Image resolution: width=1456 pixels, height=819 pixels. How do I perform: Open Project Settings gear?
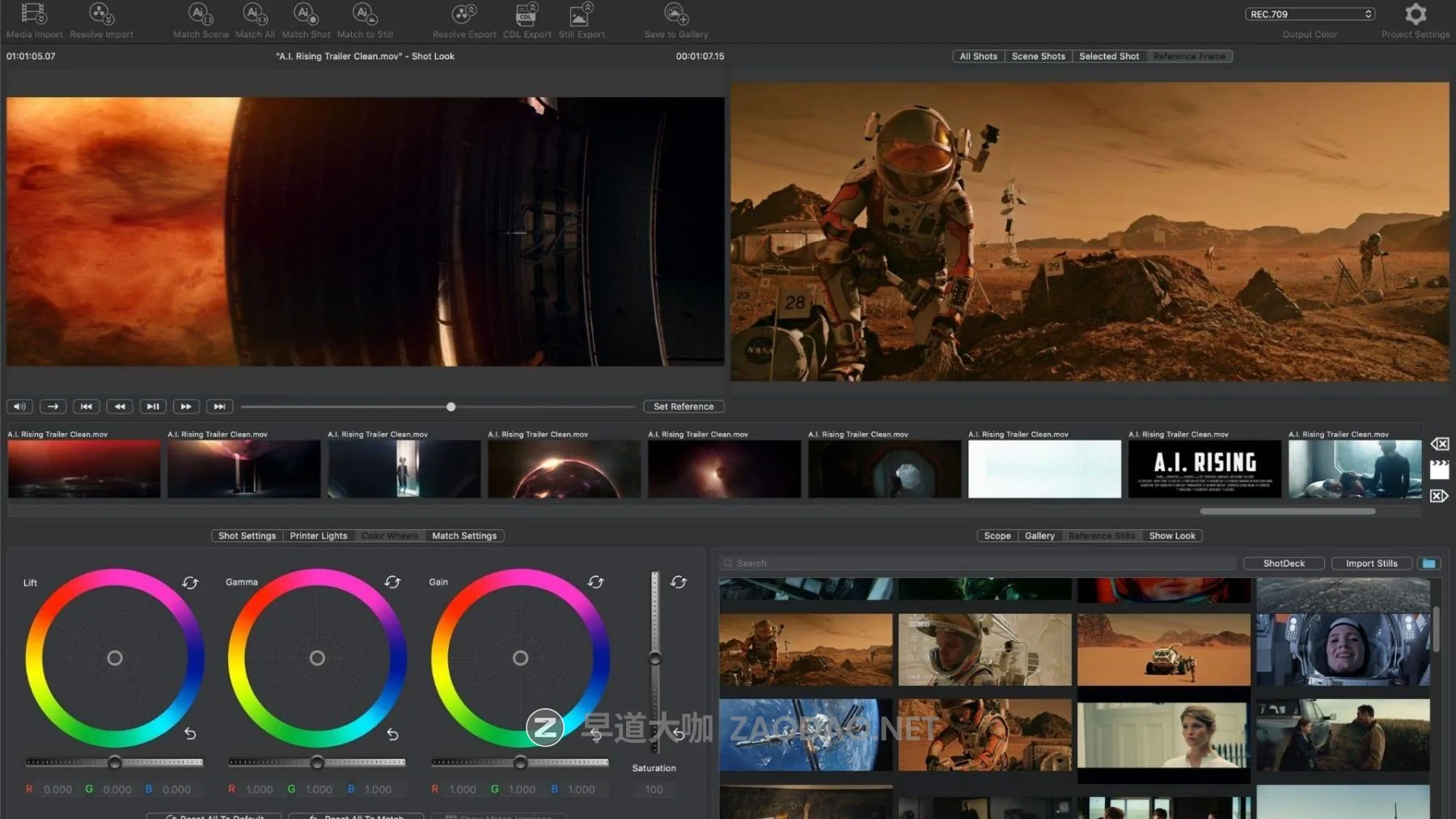pyautogui.click(x=1415, y=15)
